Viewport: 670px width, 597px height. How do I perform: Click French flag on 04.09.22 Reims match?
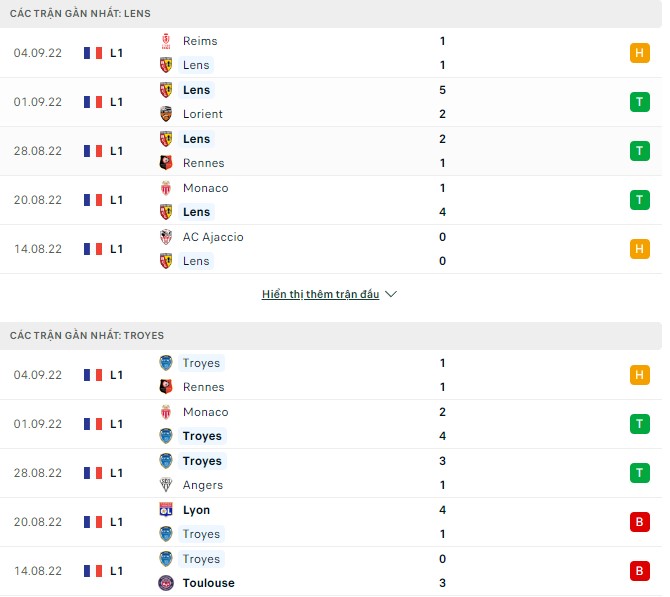(x=93, y=53)
